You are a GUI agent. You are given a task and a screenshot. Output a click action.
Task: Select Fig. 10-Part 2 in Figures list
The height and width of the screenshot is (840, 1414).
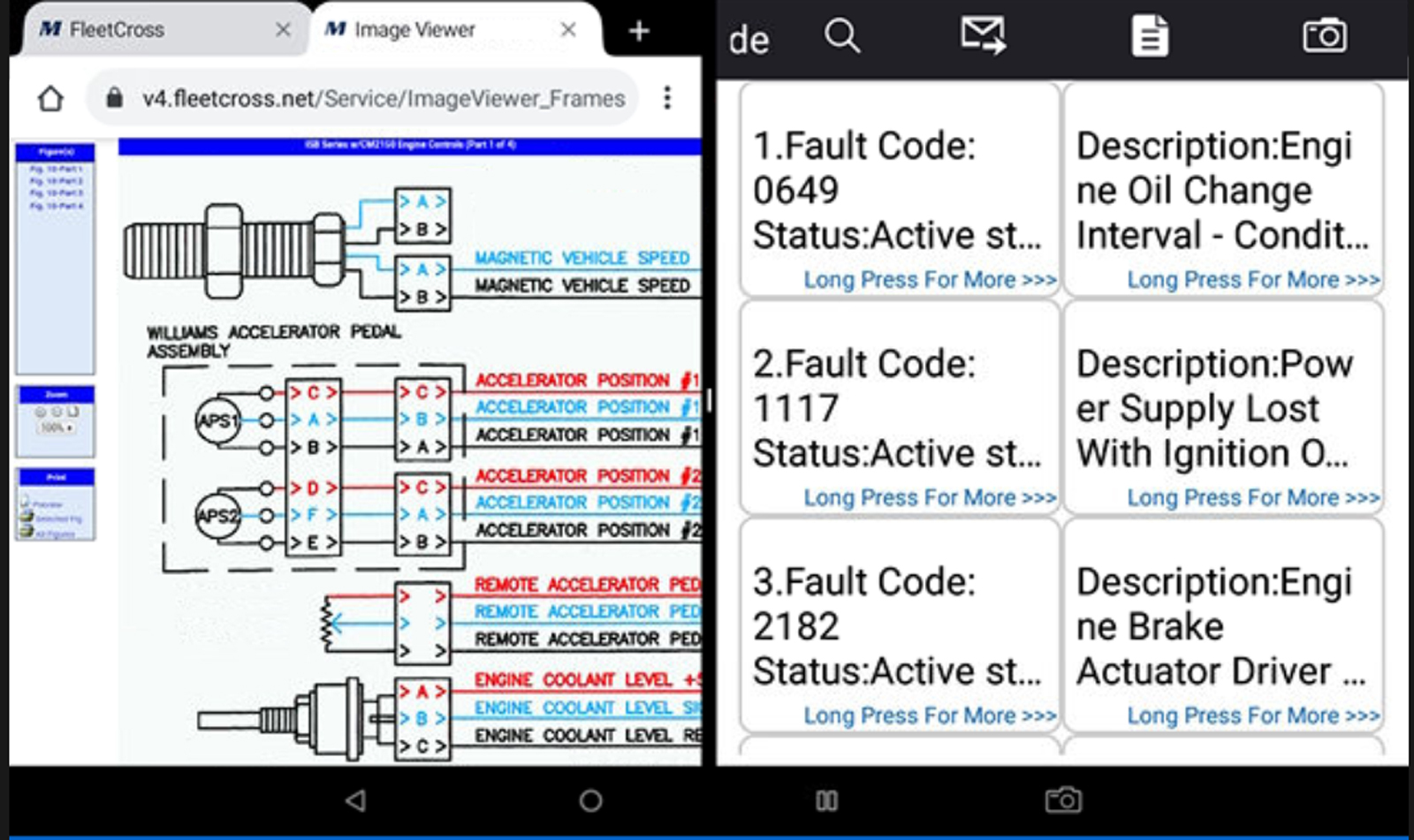56,181
